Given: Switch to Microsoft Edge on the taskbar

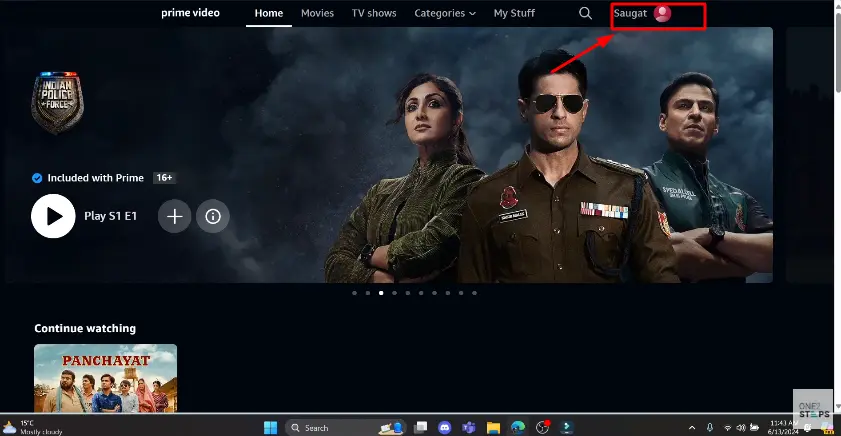Looking at the screenshot, I should (x=518, y=427).
